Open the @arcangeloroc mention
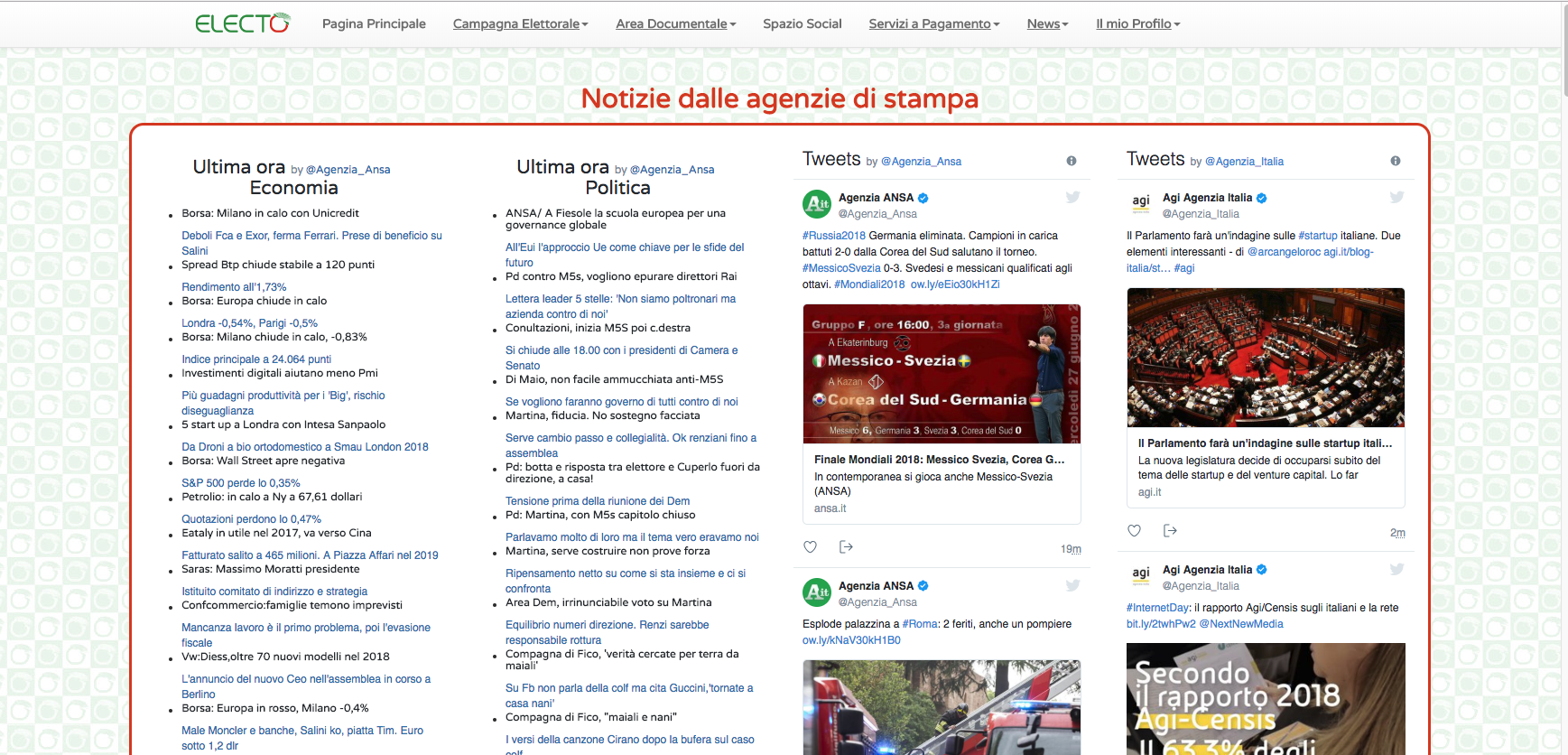 point(1284,252)
